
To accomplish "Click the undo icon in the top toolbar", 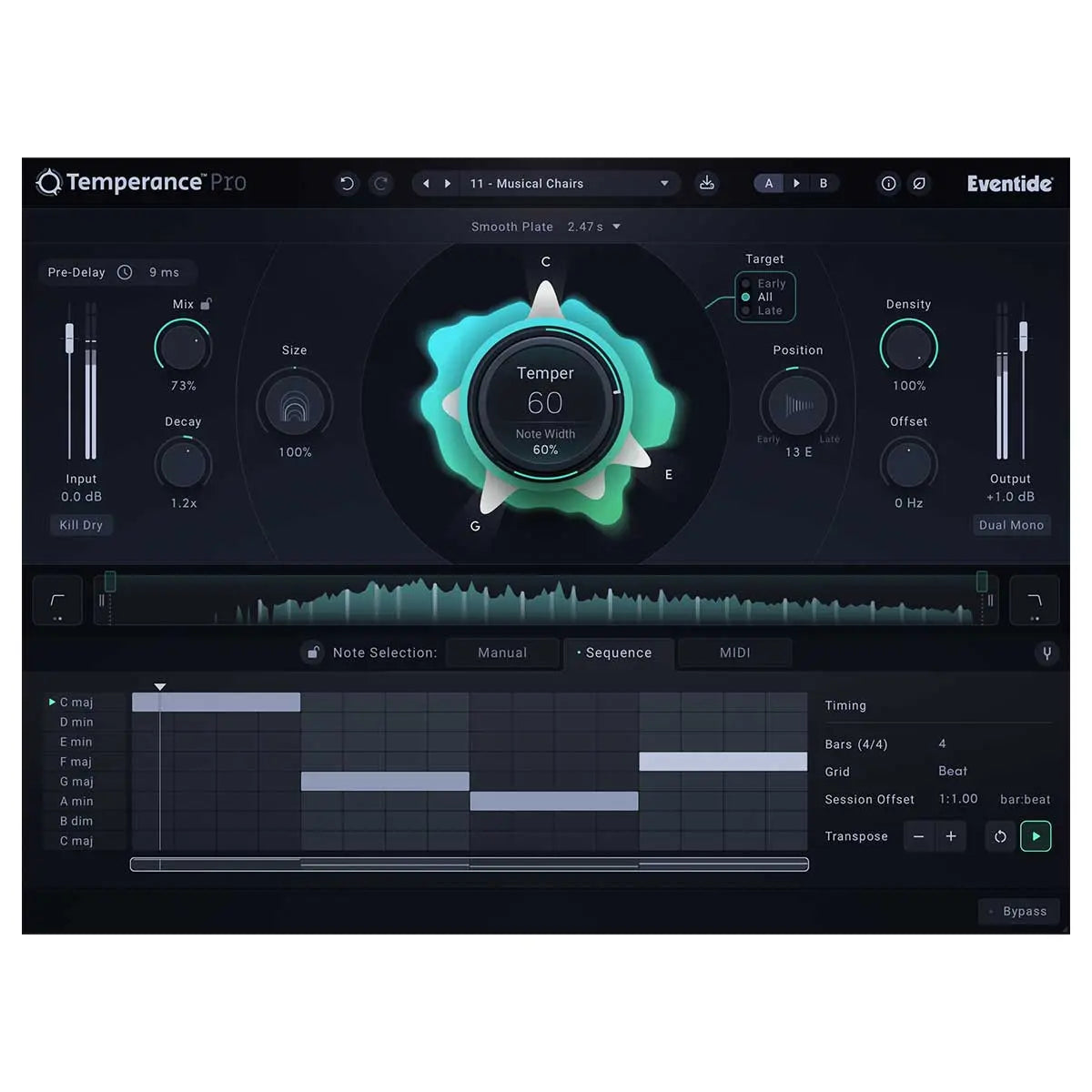I will (x=346, y=183).
